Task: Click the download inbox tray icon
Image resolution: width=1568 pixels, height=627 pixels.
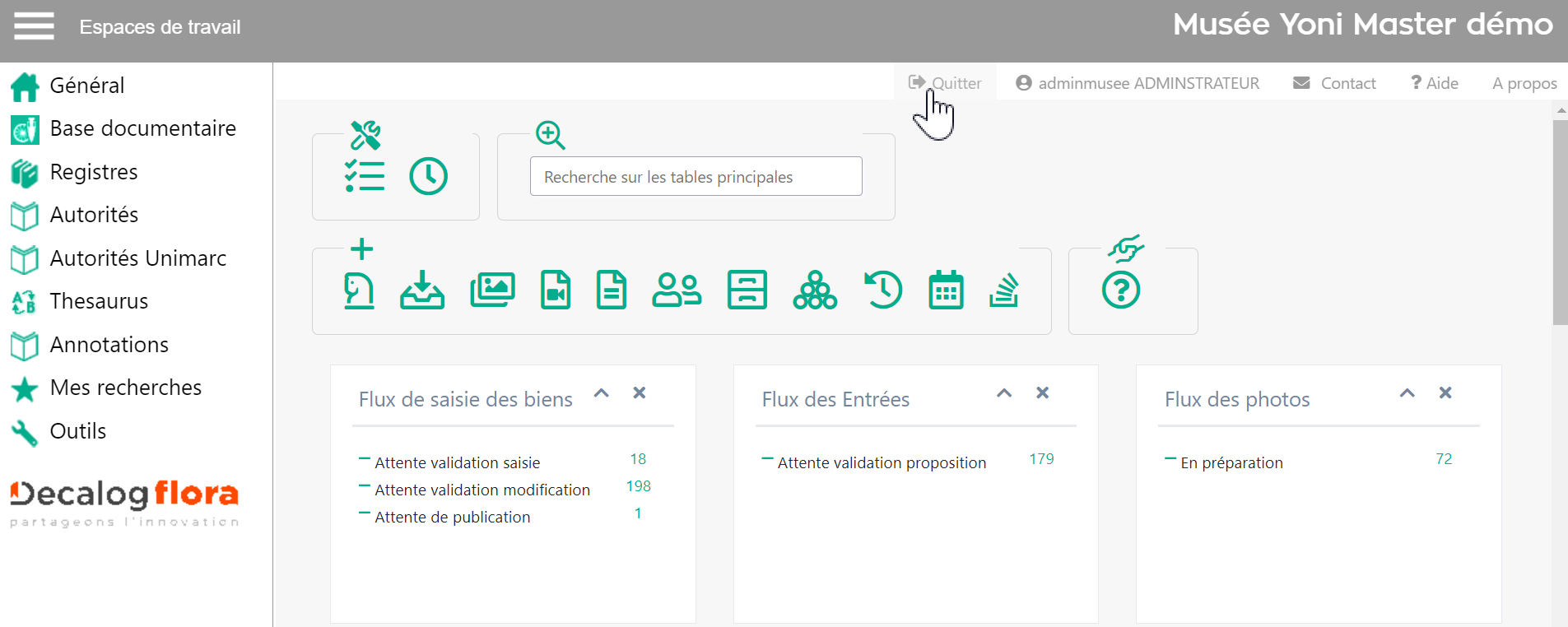Action: point(422,290)
